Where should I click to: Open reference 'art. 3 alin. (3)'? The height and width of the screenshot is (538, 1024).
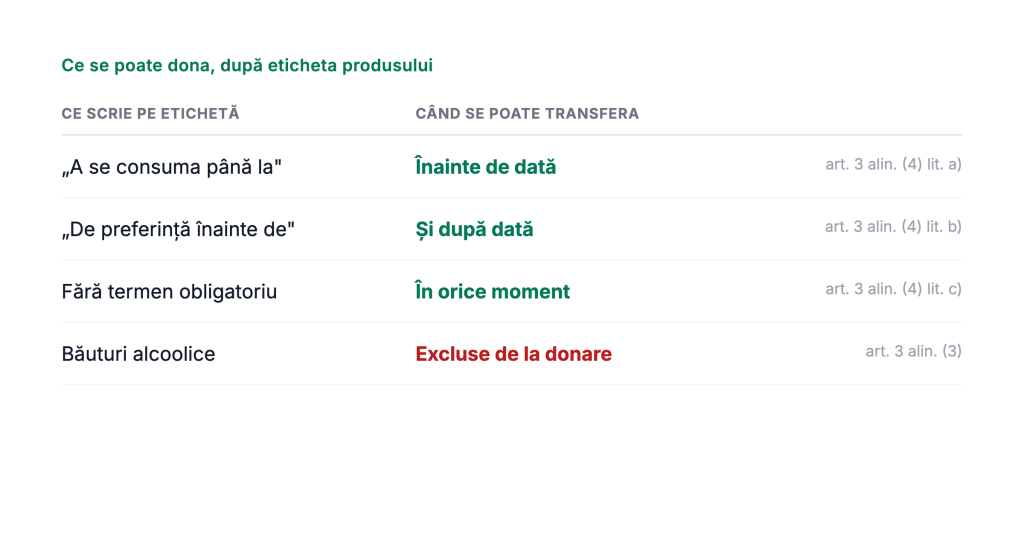click(914, 351)
